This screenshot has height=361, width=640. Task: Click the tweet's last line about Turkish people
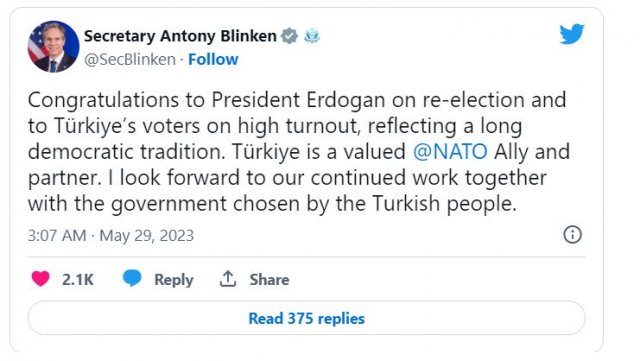[x=272, y=204]
